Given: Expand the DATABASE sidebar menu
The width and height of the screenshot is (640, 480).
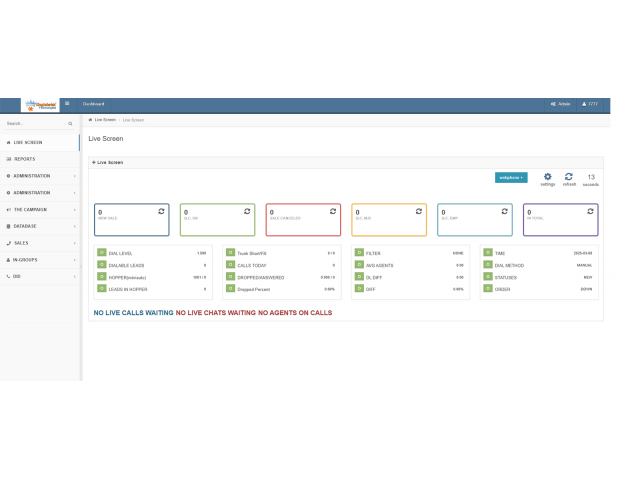Looking at the screenshot, I should coord(40,226).
